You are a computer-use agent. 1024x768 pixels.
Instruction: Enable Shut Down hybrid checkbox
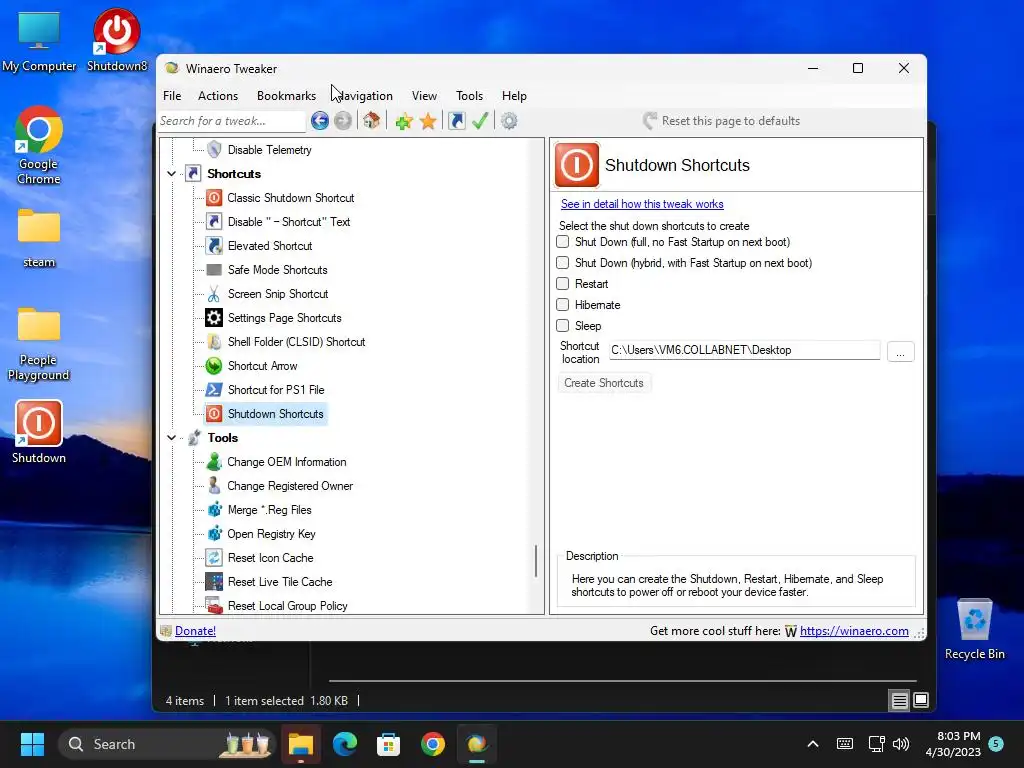click(562, 263)
